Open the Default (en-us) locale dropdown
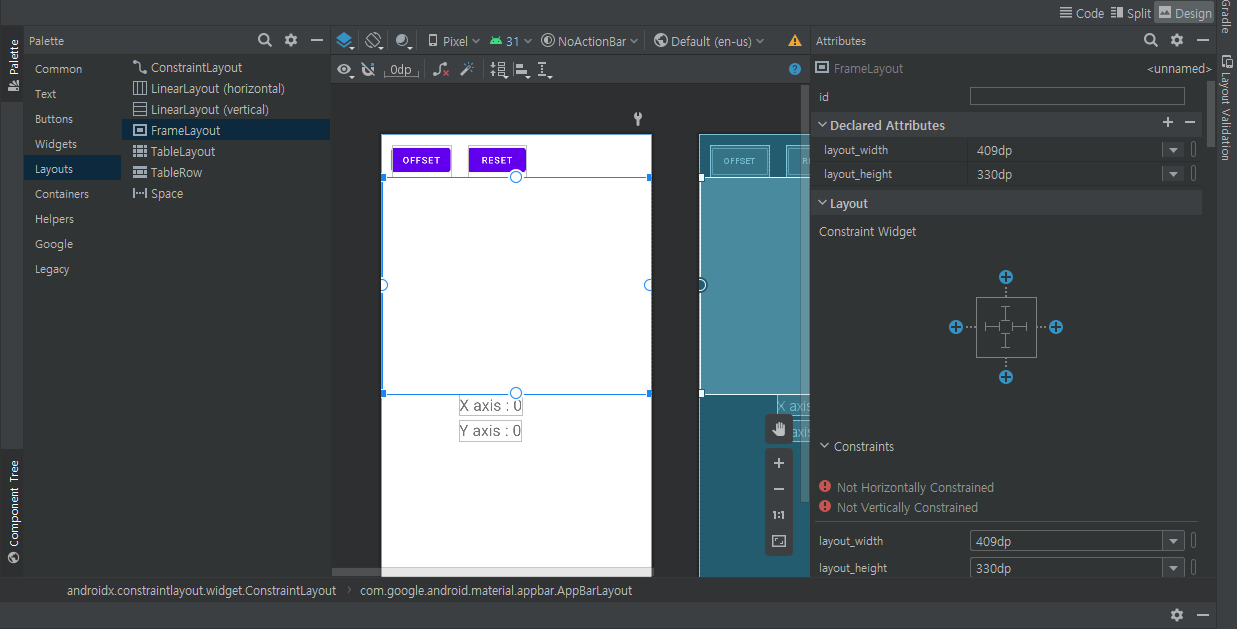This screenshot has height=629, width=1237. [709, 41]
